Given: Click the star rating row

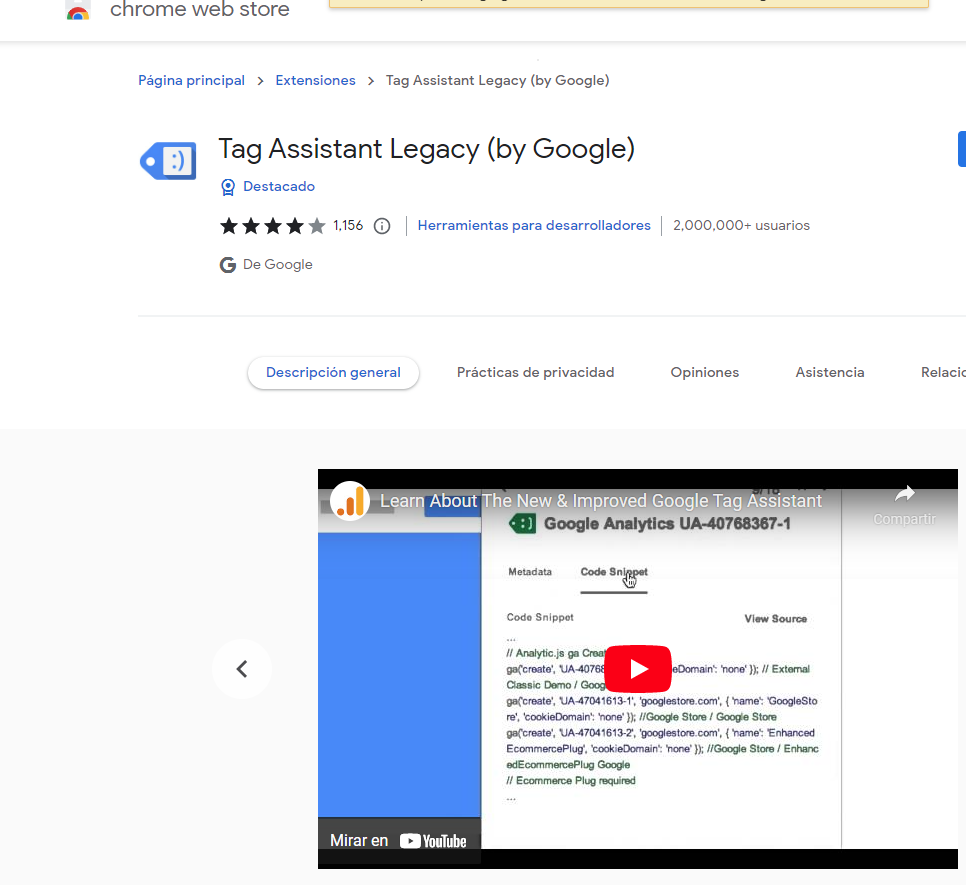Looking at the screenshot, I should point(272,226).
